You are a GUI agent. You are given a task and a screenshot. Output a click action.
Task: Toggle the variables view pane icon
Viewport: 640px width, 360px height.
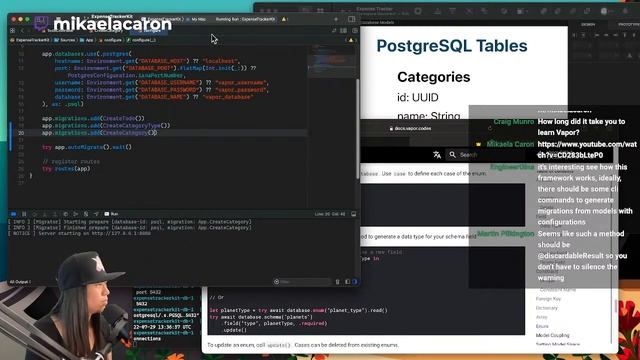click(347, 282)
